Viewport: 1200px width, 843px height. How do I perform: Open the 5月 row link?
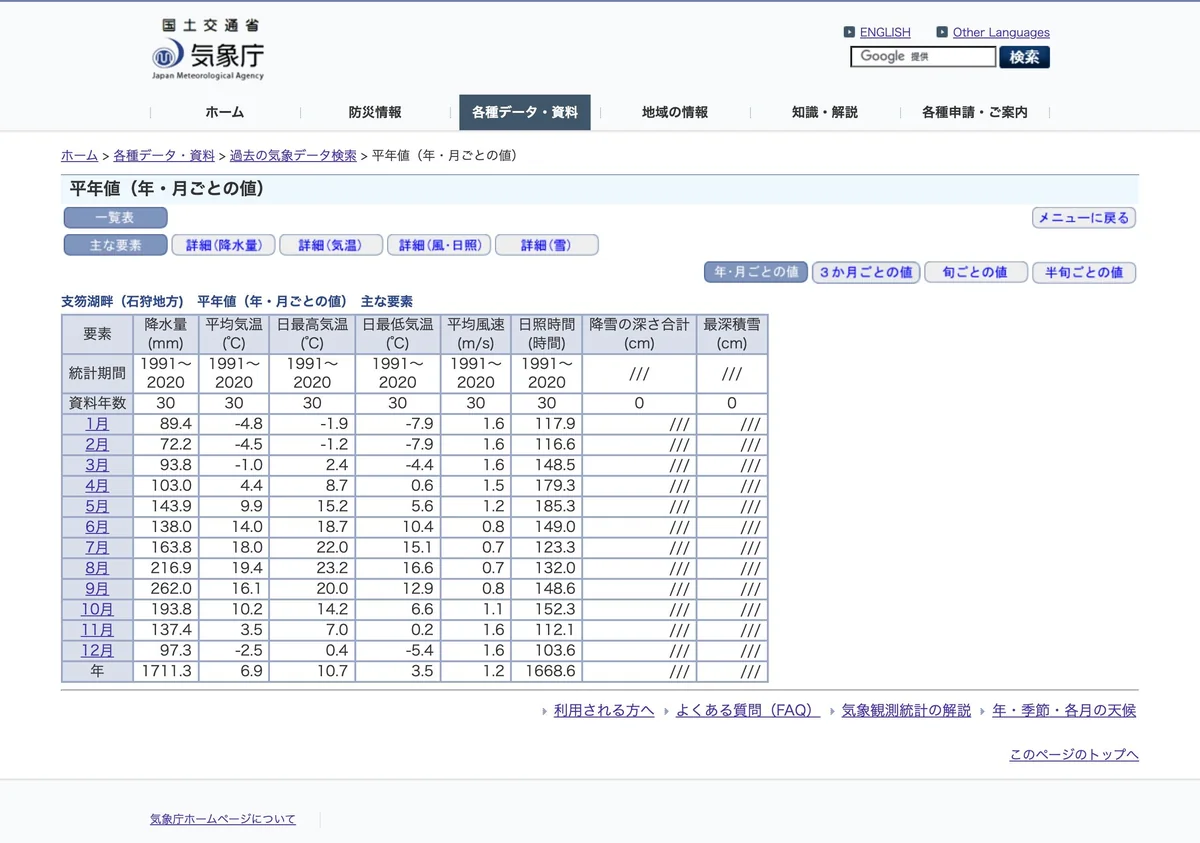[x=97, y=506]
